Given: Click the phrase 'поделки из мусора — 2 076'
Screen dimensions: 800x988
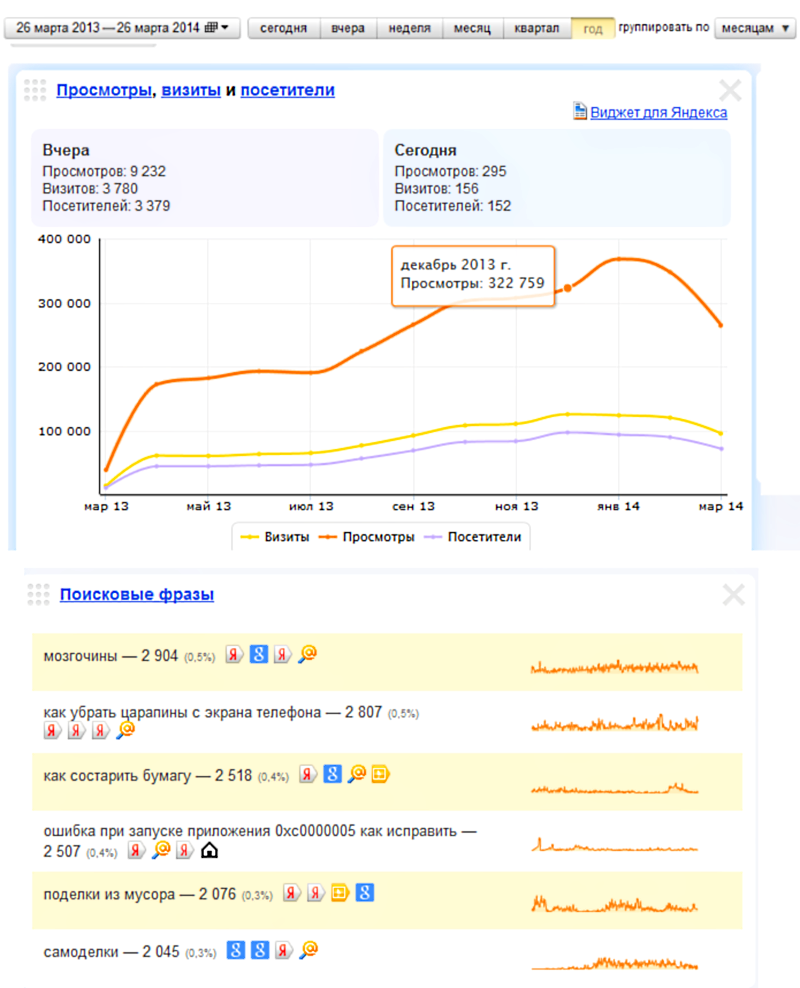Looking at the screenshot, I should (140, 895).
